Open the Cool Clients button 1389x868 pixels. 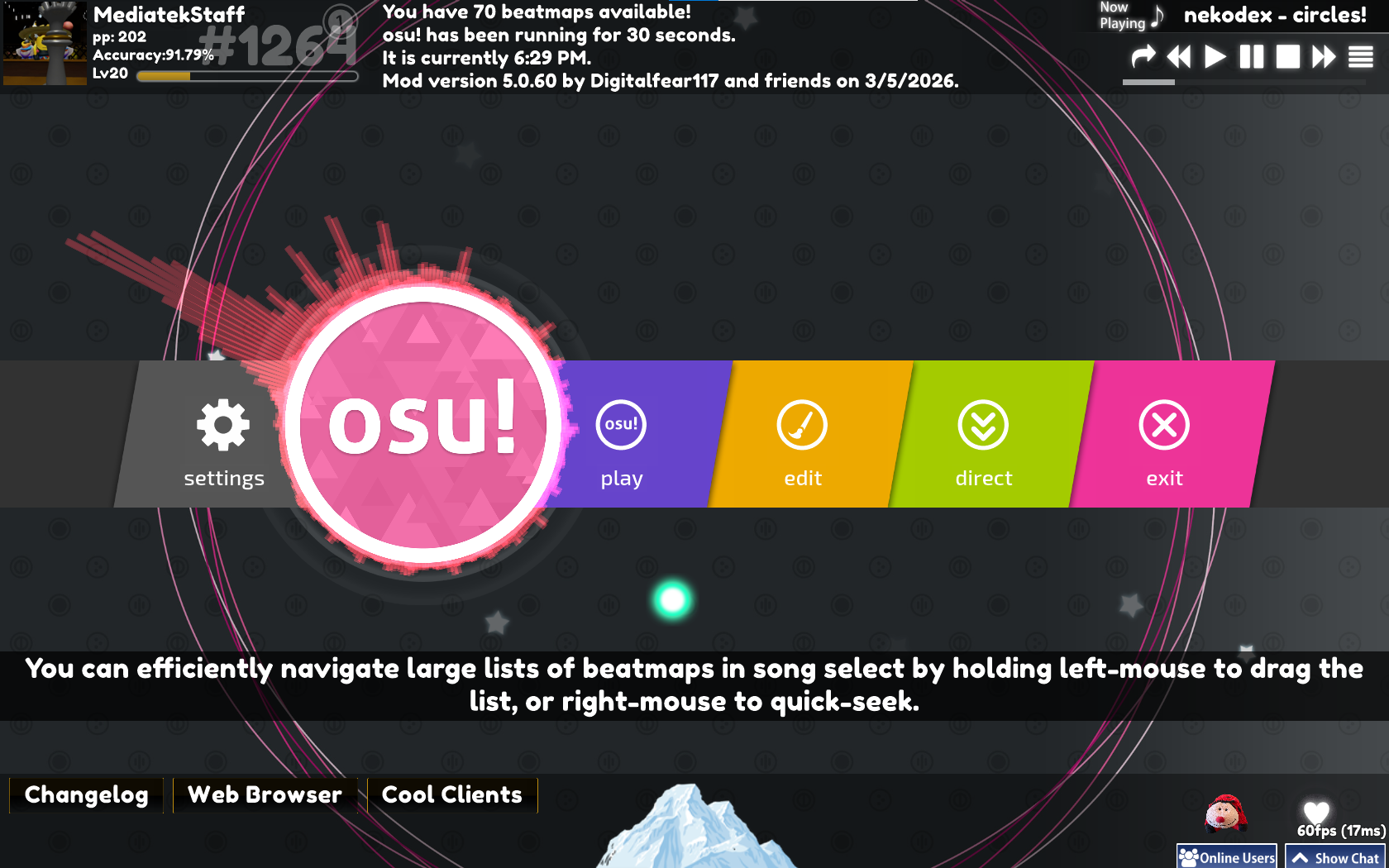click(452, 795)
